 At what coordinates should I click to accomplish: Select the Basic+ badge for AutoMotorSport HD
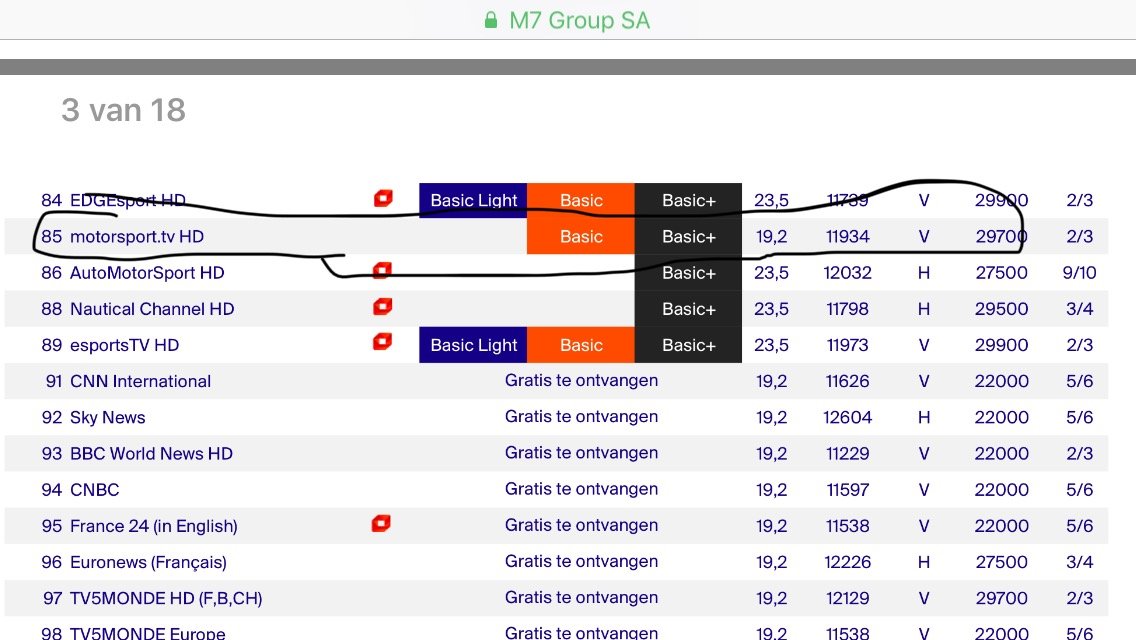click(x=688, y=273)
